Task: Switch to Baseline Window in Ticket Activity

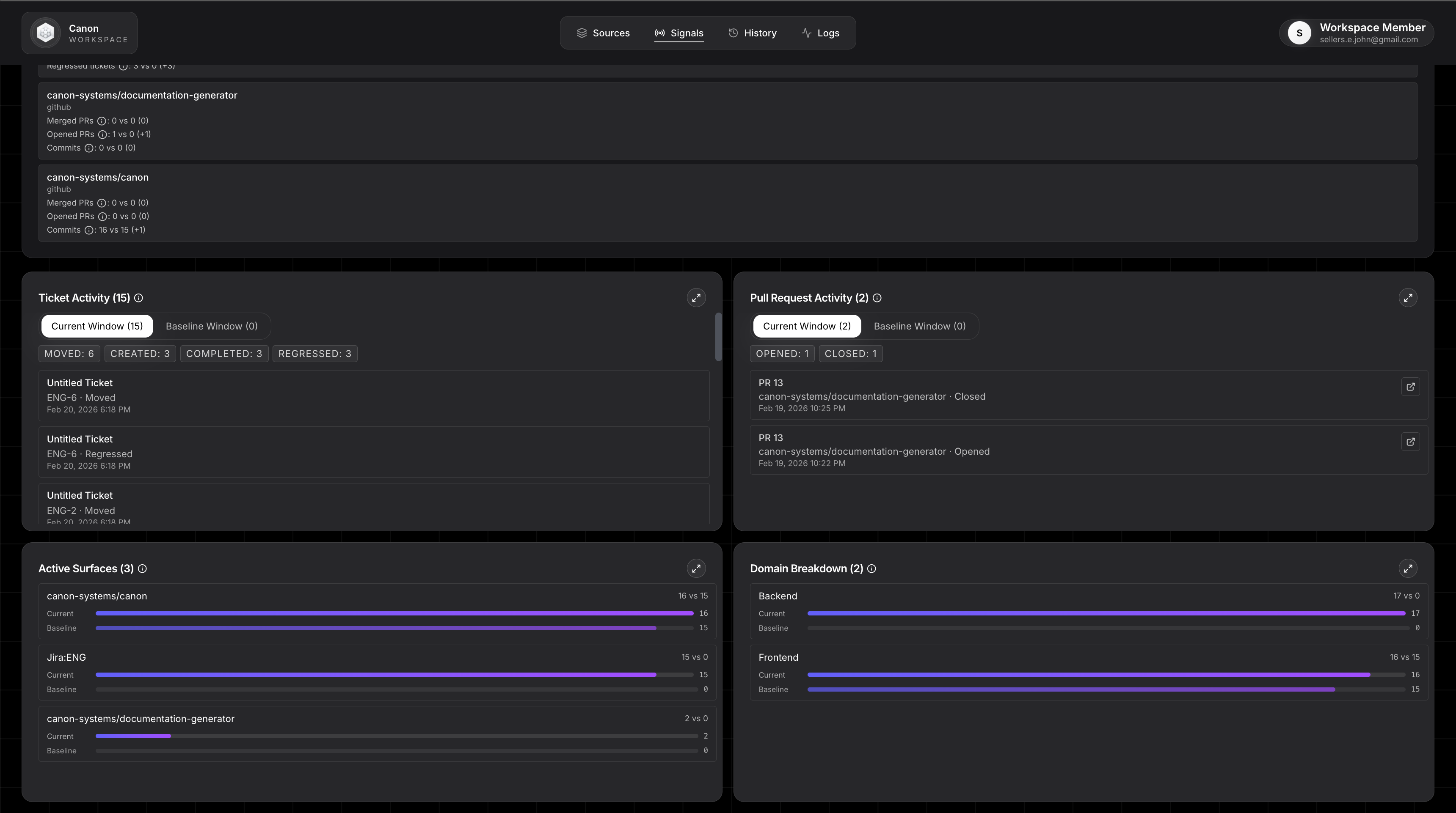Action: click(211, 326)
